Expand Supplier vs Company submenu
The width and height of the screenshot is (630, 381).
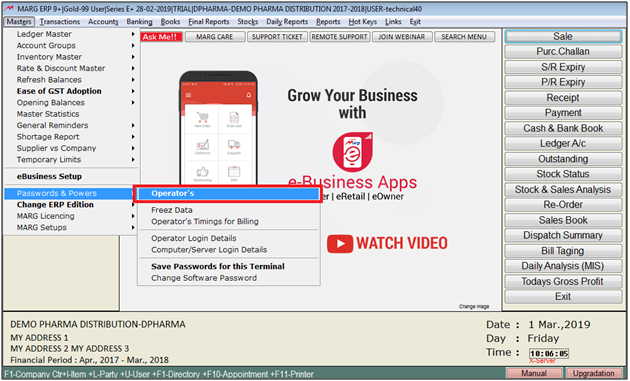click(x=72, y=148)
